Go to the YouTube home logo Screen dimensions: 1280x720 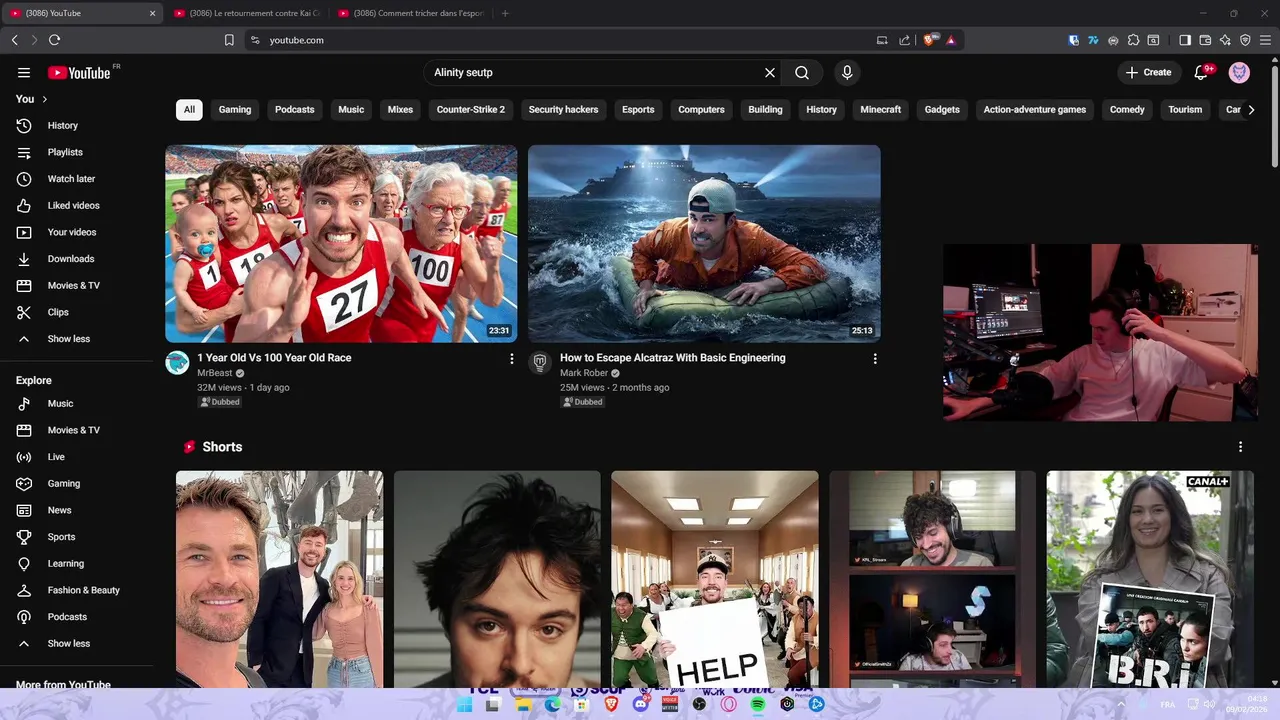click(x=79, y=72)
